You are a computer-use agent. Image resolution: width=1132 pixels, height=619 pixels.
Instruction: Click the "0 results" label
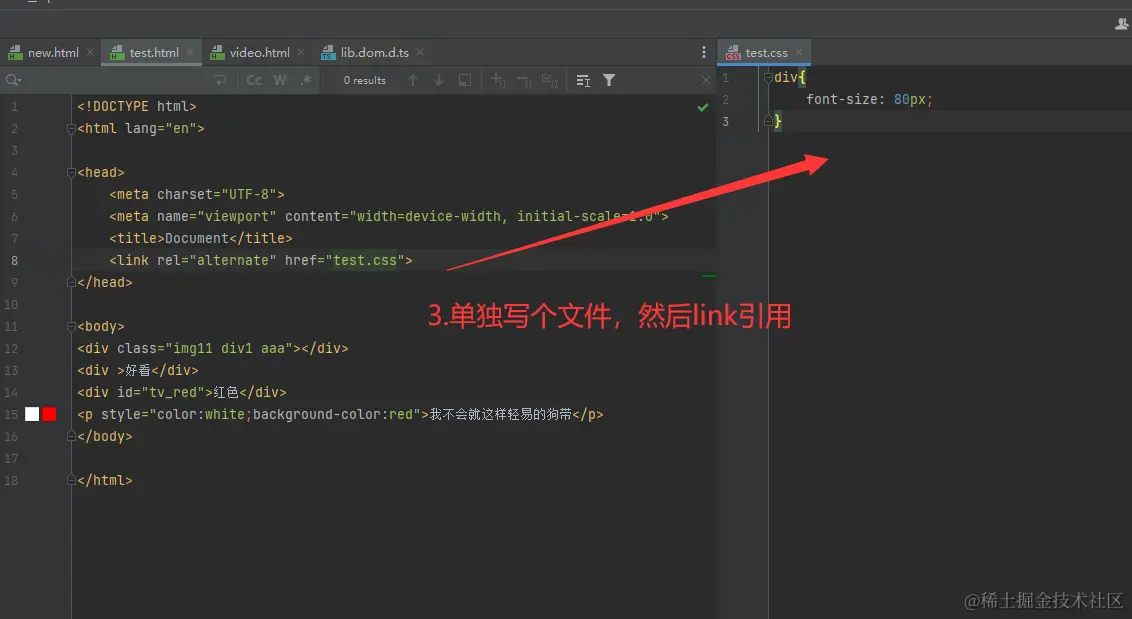(x=365, y=80)
